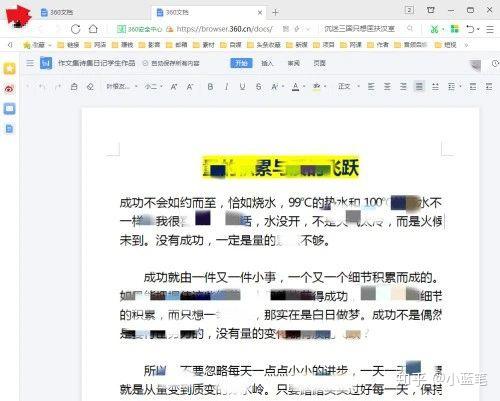This screenshot has height=401, width=500.
Task: Select the 页面 ribbon tab
Action: point(319,63)
